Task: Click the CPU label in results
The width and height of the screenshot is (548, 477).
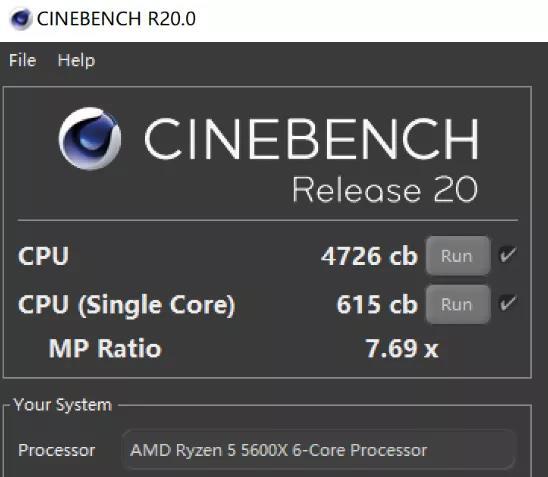Action: tap(44, 256)
